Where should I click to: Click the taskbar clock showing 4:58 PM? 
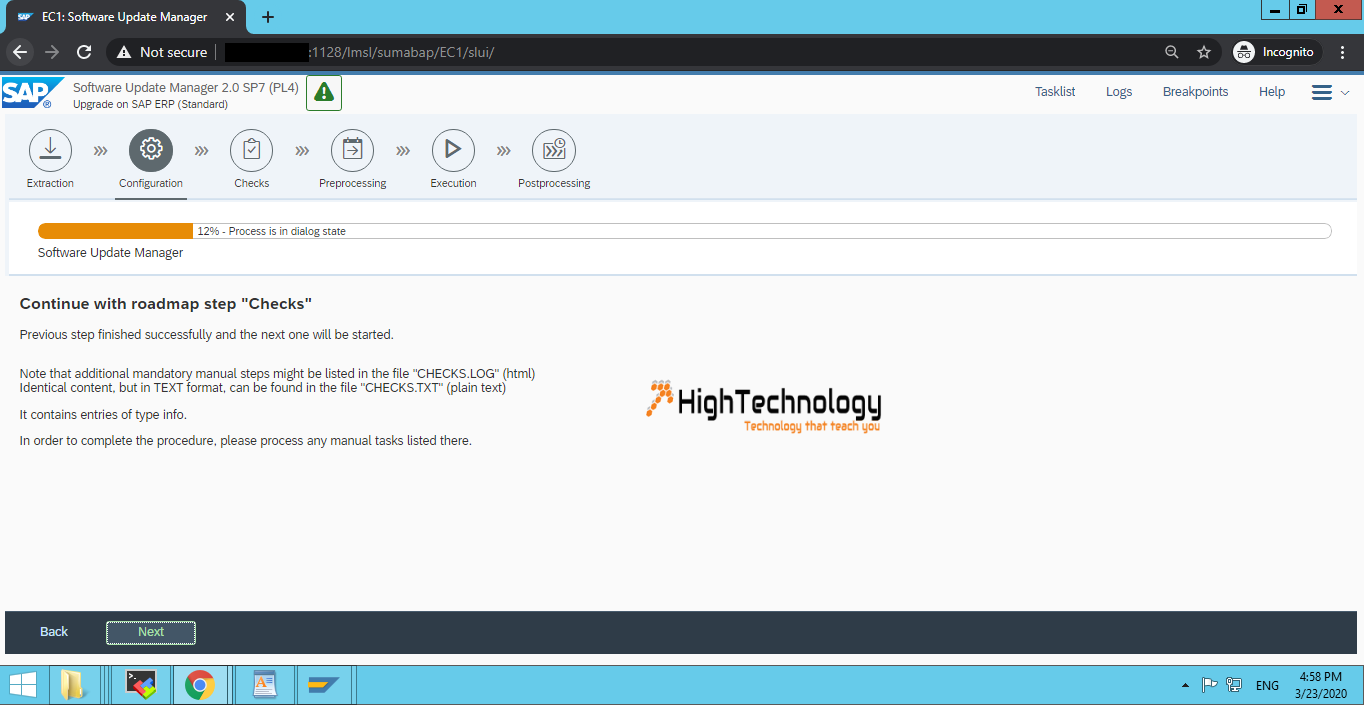(1321, 685)
